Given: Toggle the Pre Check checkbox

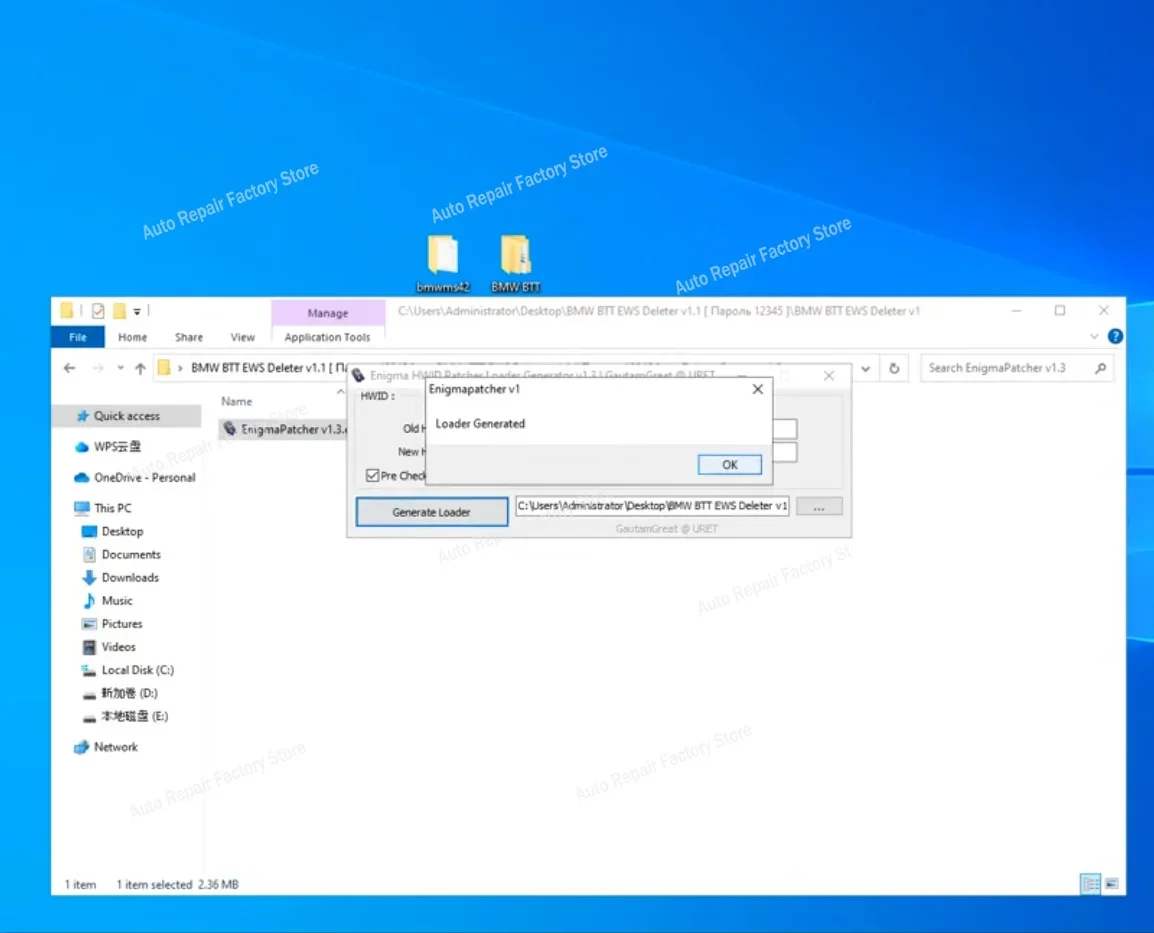Looking at the screenshot, I should (372, 475).
